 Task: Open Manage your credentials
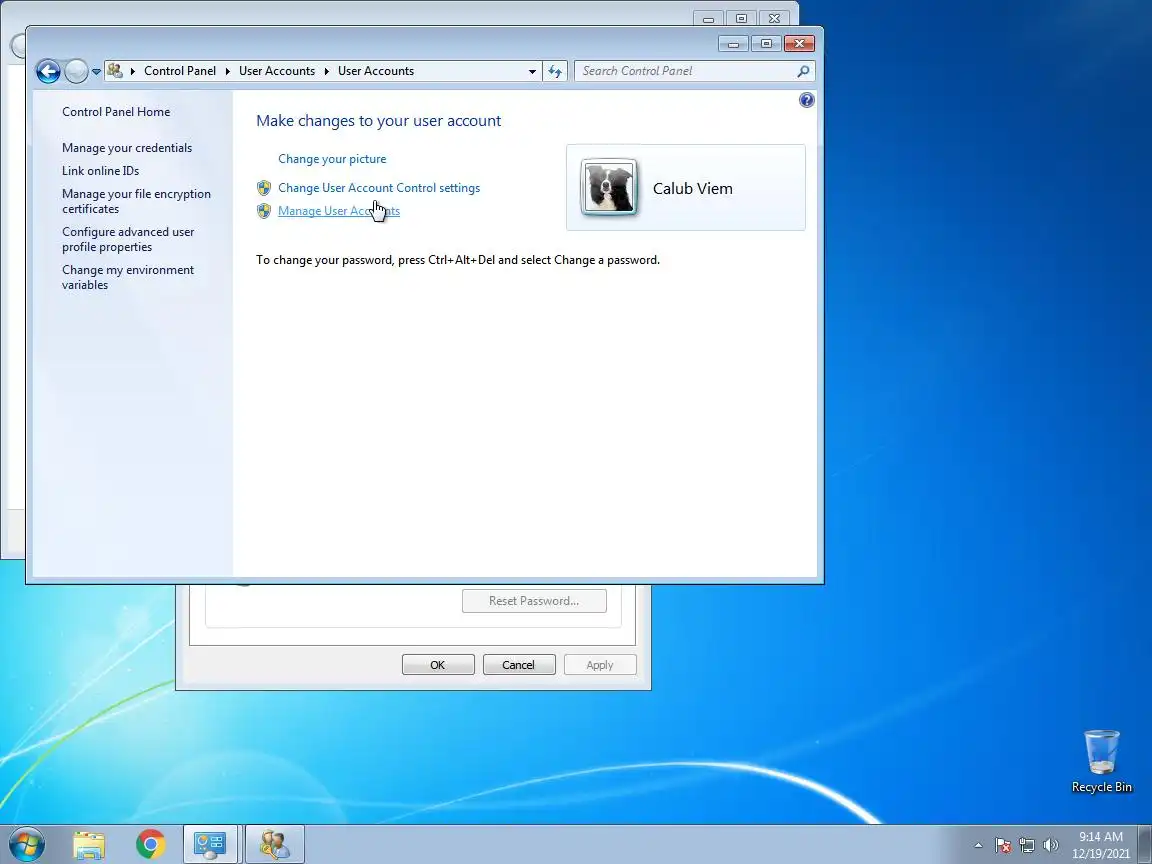coord(127,148)
